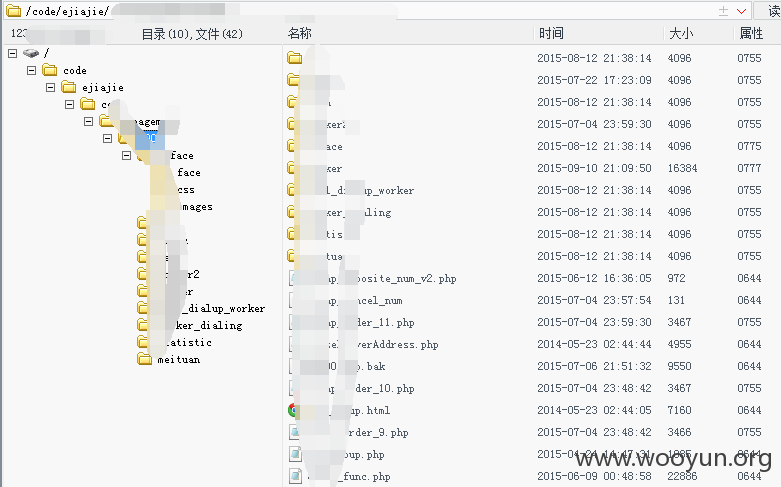
Task: Select the _dialup_worker folder in tree
Action: coord(223,309)
